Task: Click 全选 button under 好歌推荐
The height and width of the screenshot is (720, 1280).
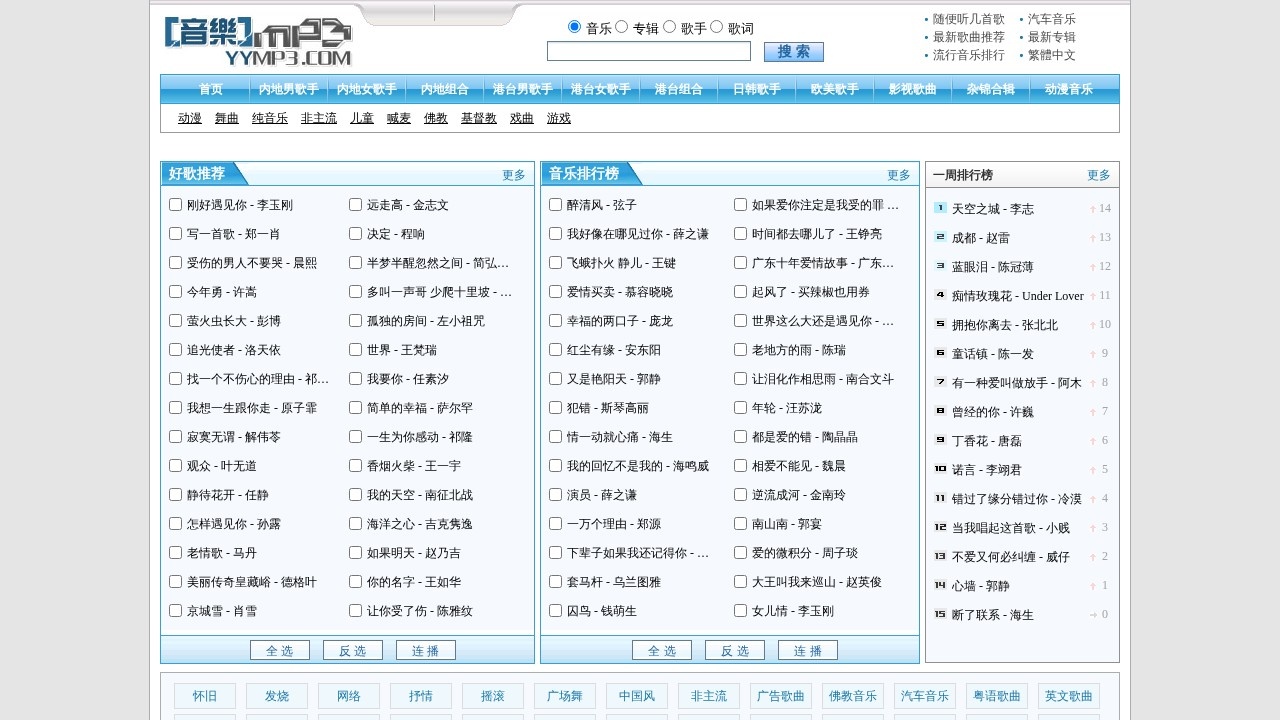Action: point(280,651)
